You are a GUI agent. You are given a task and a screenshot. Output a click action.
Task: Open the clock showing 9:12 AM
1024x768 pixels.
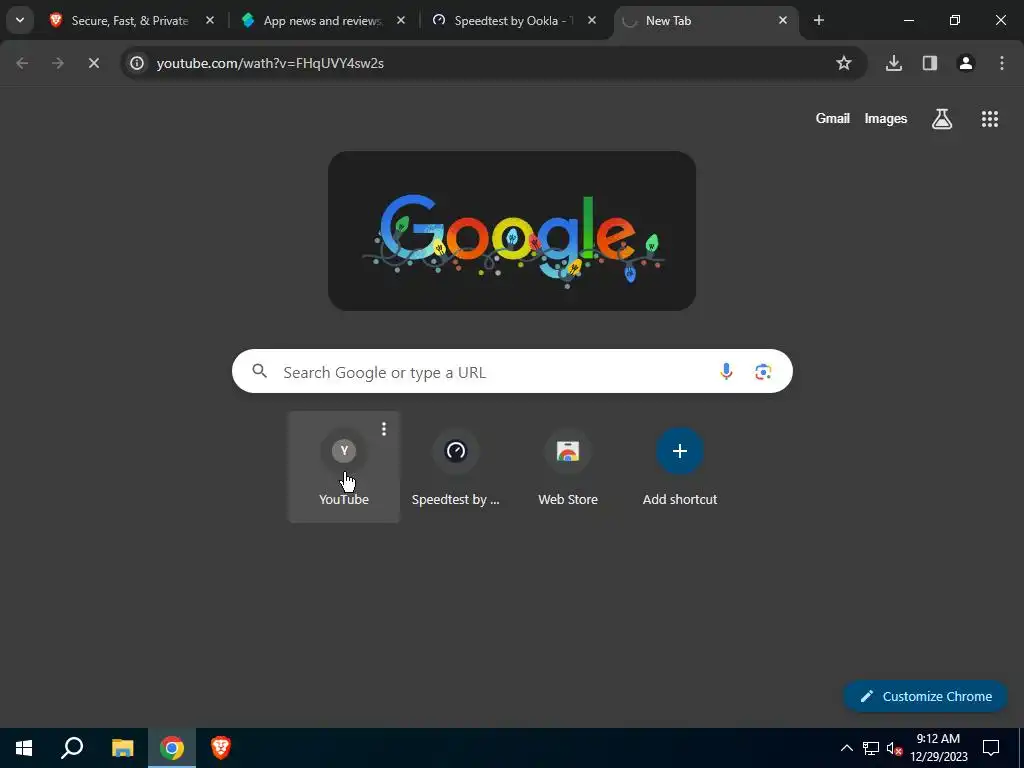tap(938, 748)
